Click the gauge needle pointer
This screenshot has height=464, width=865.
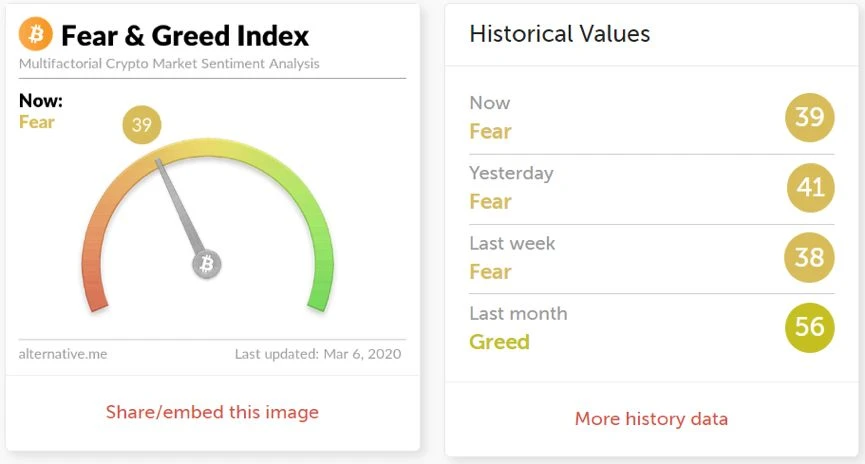180,206
